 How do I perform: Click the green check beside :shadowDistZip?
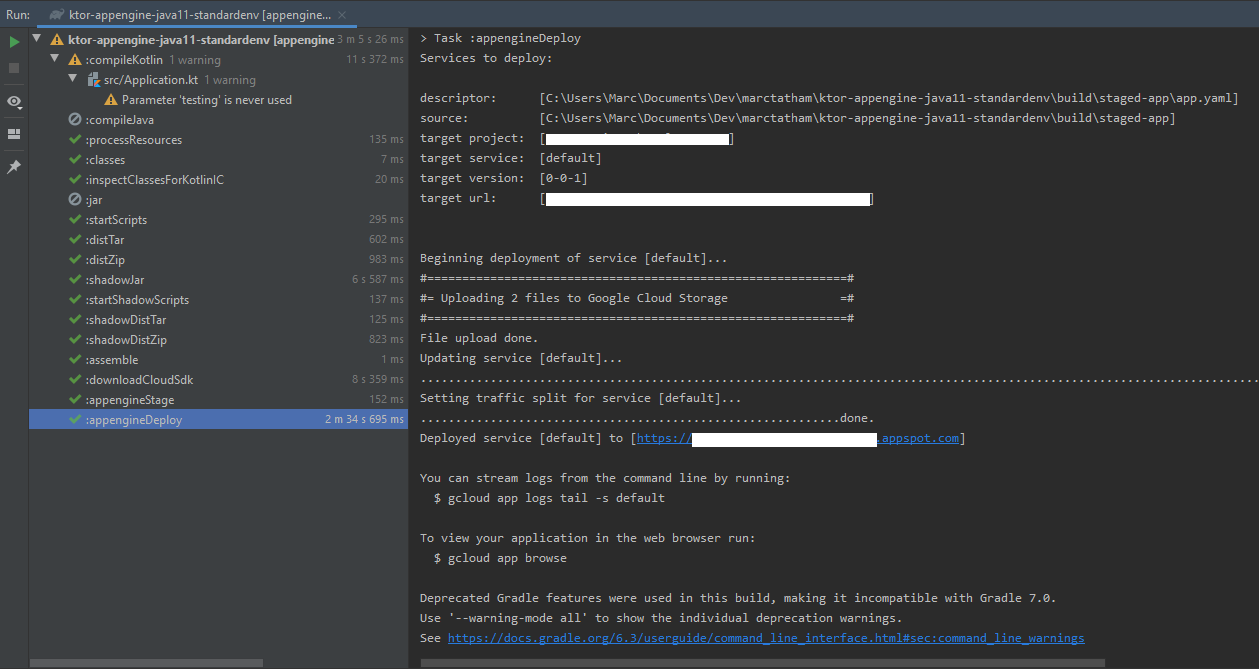point(75,340)
